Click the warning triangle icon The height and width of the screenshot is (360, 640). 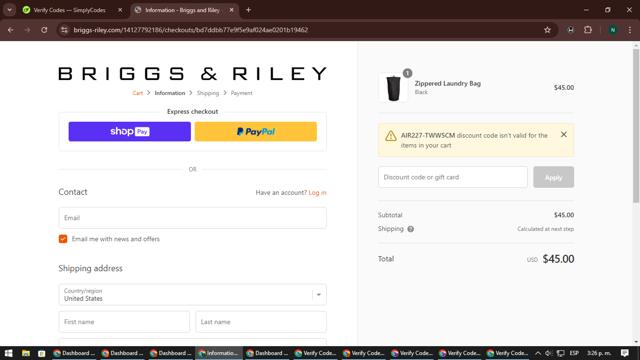coord(391,136)
